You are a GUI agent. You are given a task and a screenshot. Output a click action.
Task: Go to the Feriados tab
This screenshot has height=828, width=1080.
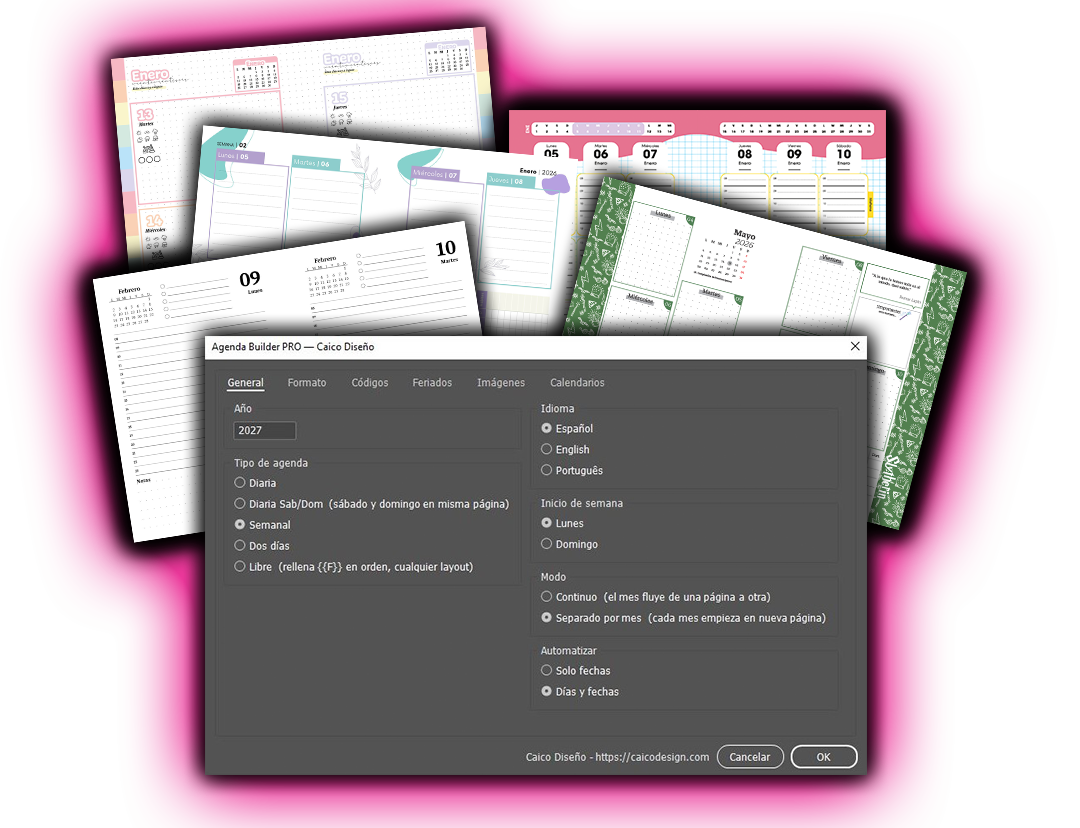point(432,382)
